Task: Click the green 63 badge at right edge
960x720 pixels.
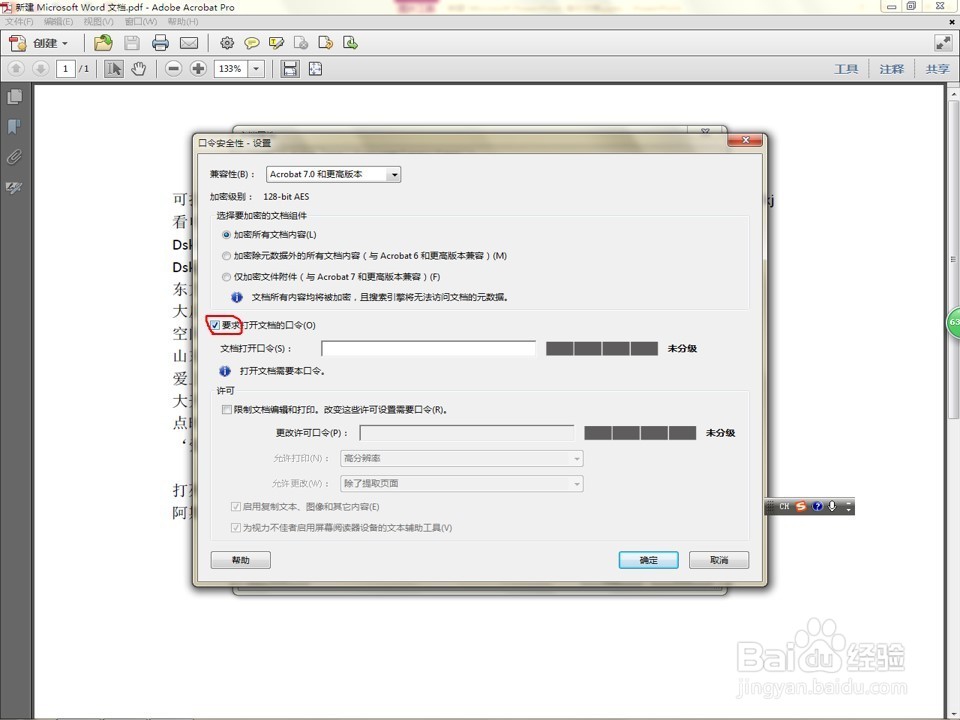Action: click(954, 322)
